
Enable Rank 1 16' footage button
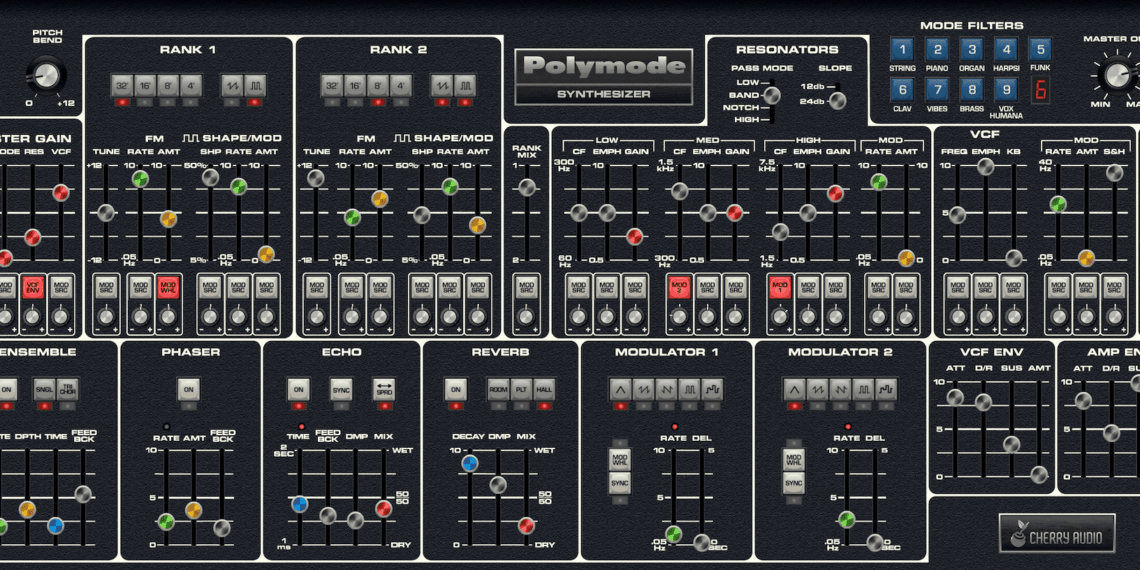point(145,85)
